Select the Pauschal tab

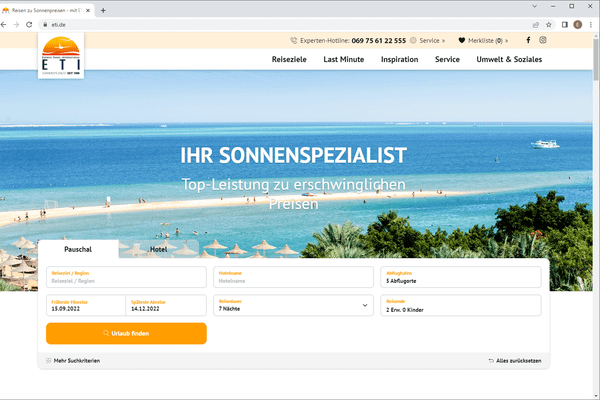(x=78, y=249)
